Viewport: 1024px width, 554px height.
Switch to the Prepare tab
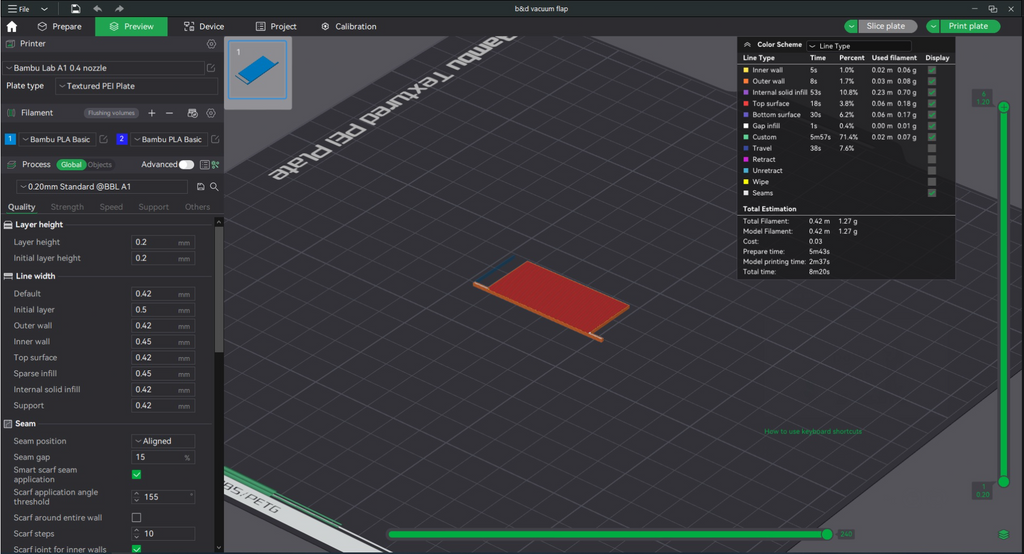pos(59,26)
